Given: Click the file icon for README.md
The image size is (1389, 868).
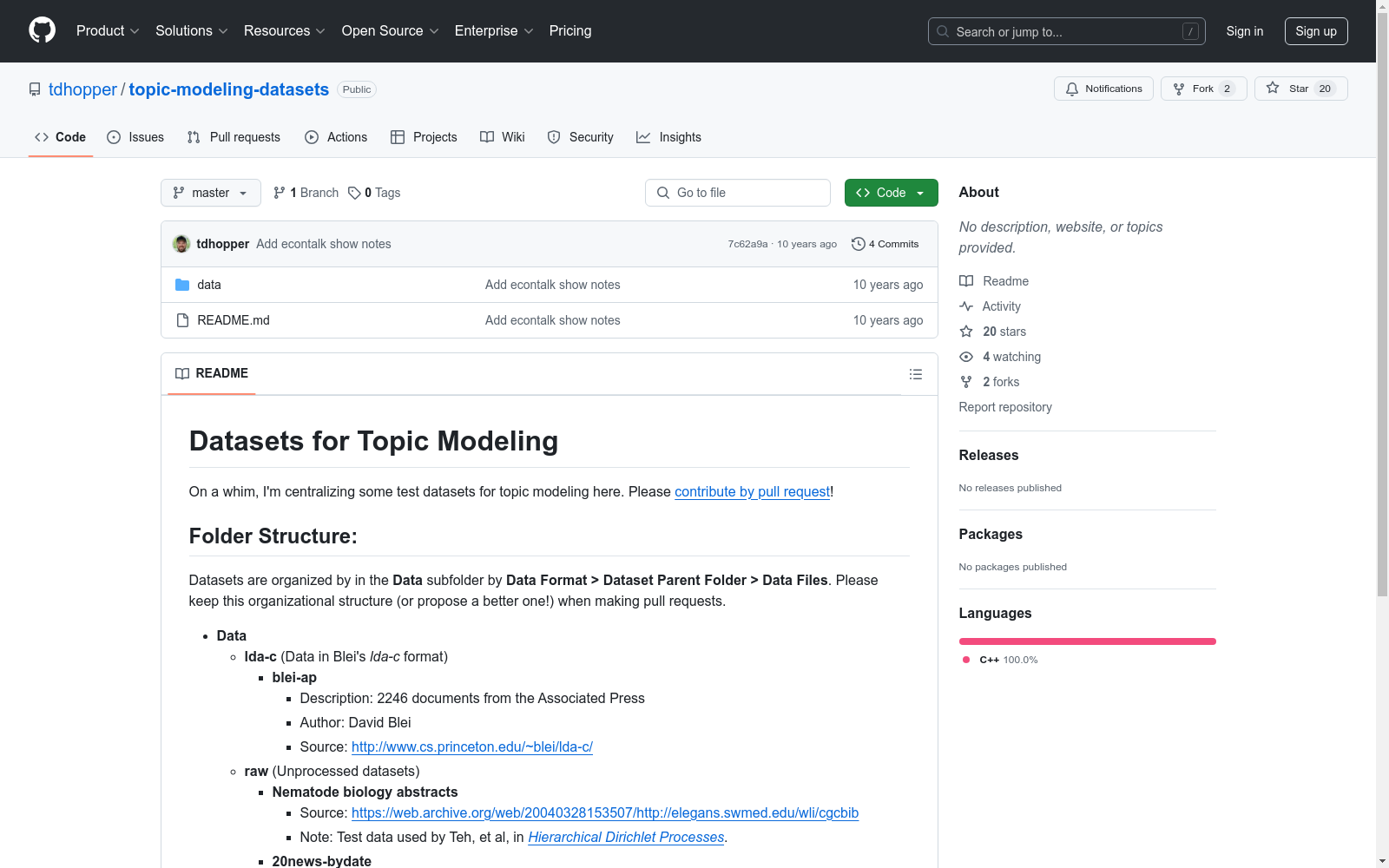Looking at the screenshot, I should [182, 320].
